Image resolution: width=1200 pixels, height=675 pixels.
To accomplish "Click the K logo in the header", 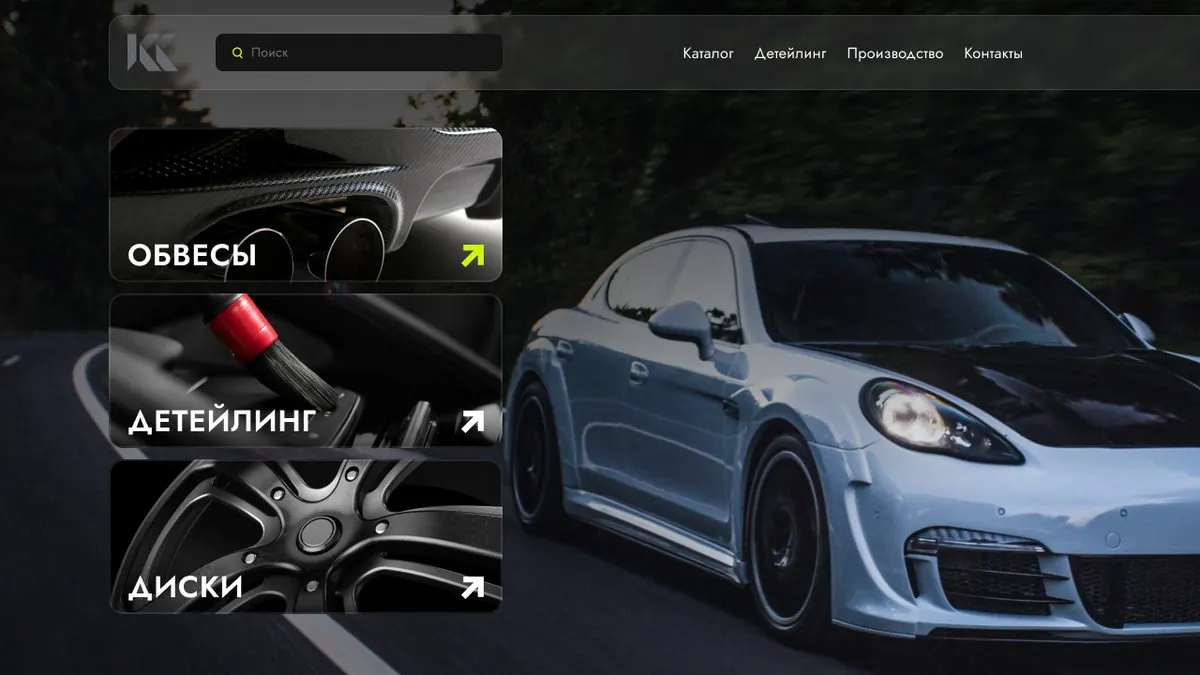I will [151, 52].
